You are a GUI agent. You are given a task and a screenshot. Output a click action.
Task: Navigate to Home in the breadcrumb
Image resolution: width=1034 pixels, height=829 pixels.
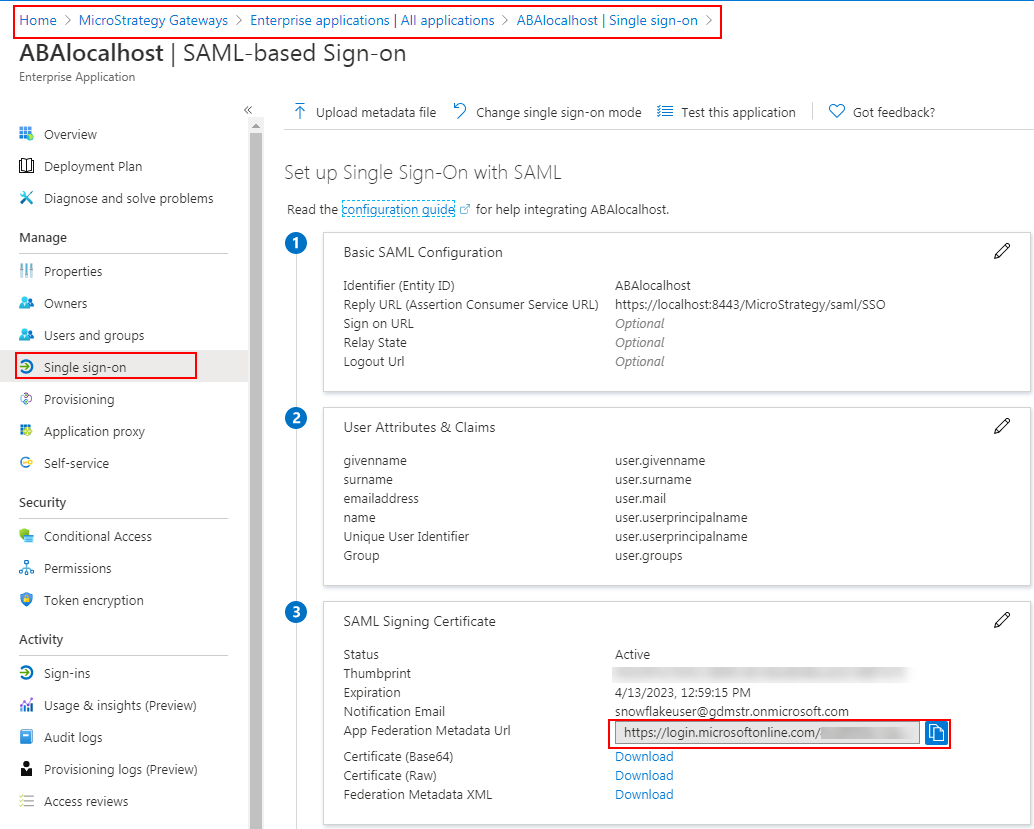point(38,20)
